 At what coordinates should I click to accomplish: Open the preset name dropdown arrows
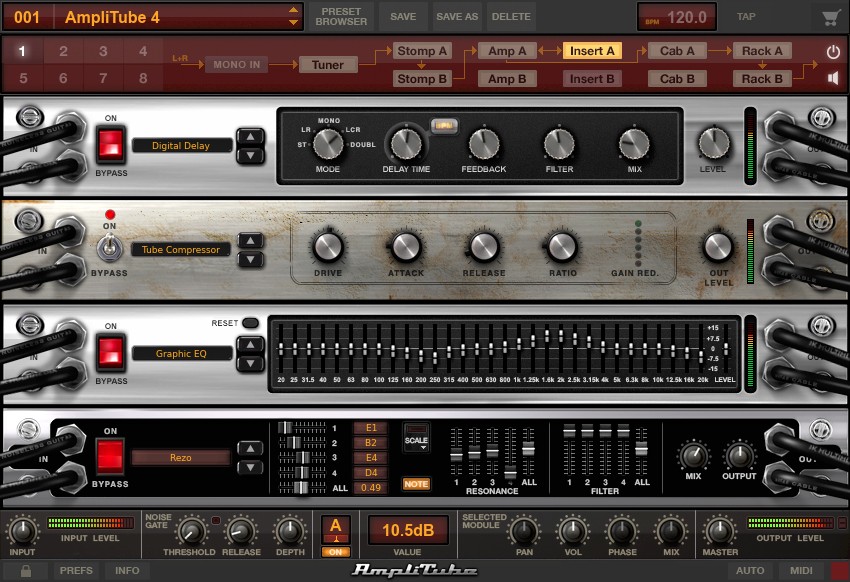click(293, 17)
